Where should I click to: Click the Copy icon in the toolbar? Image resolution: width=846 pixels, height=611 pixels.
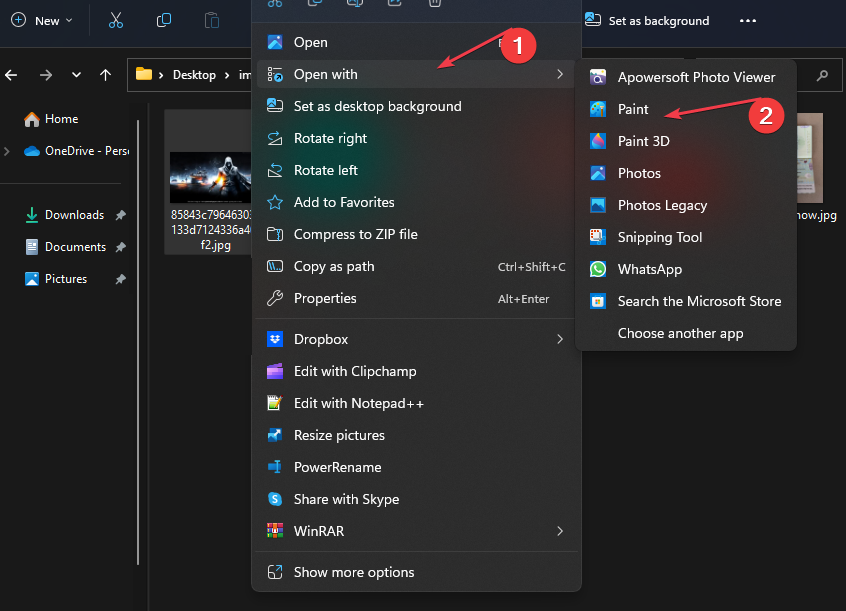[163, 21]
